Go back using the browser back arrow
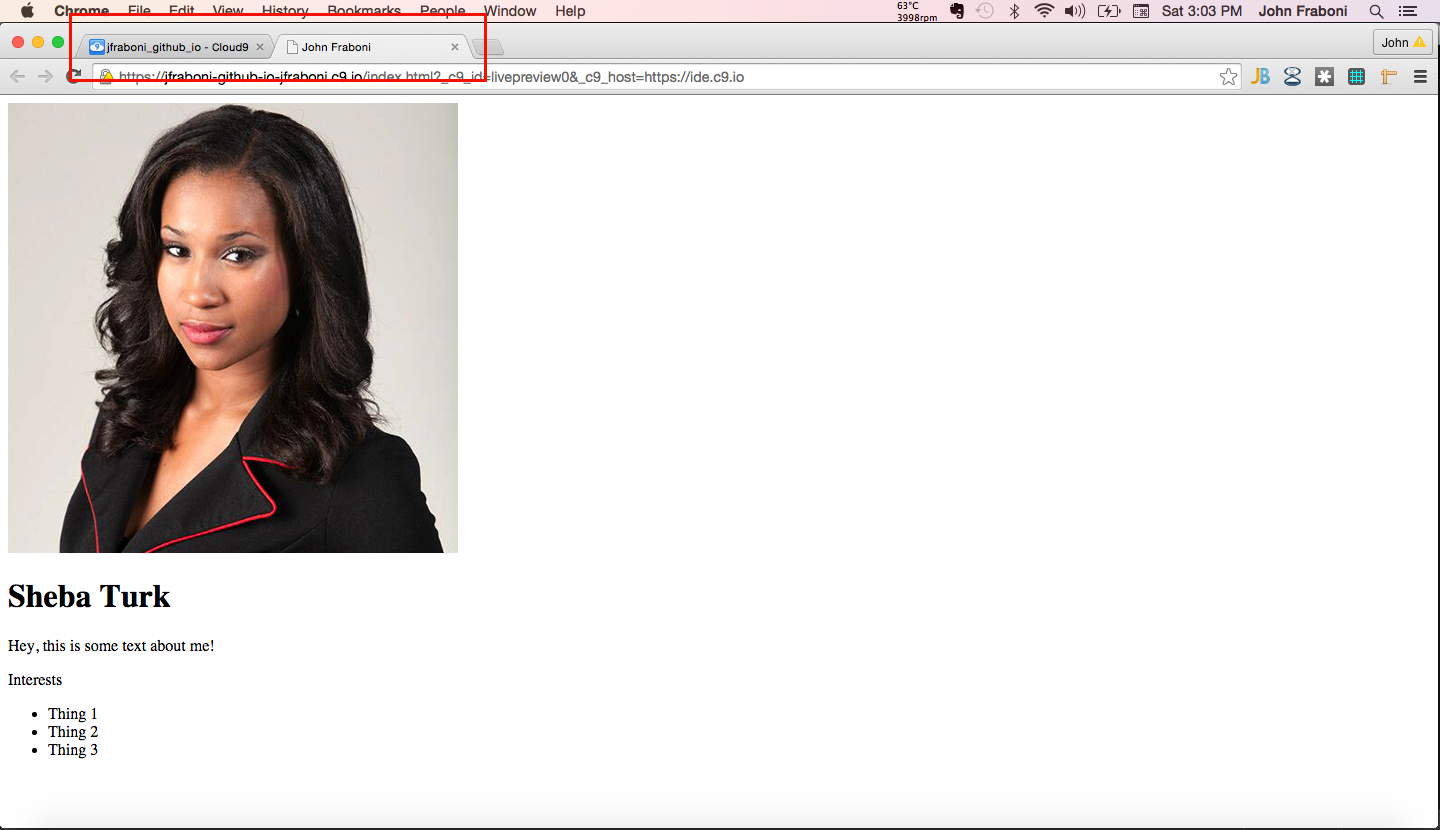This screenshot has width=1440, height=830. 18,77
